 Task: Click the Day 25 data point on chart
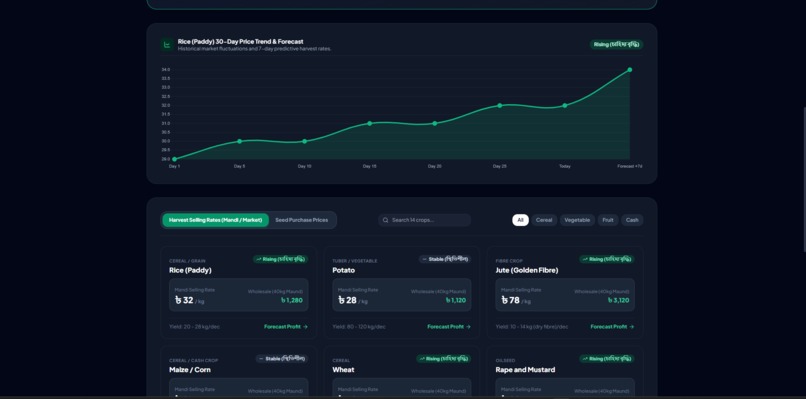tap(500, 105)
